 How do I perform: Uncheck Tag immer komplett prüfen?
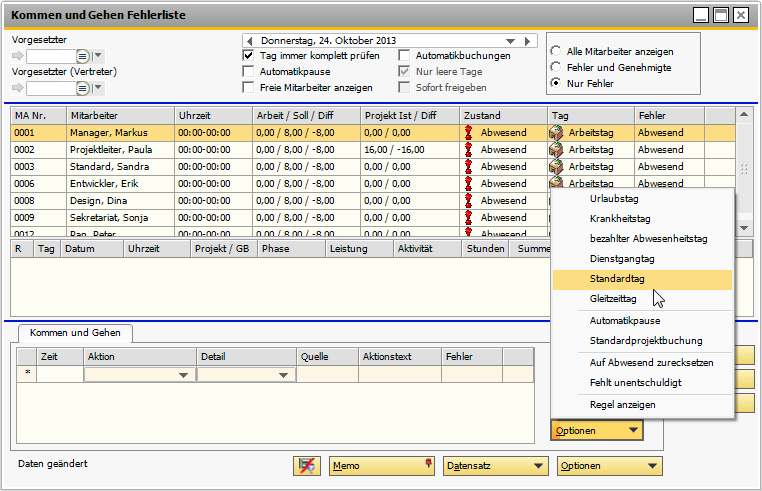point(249,56)
